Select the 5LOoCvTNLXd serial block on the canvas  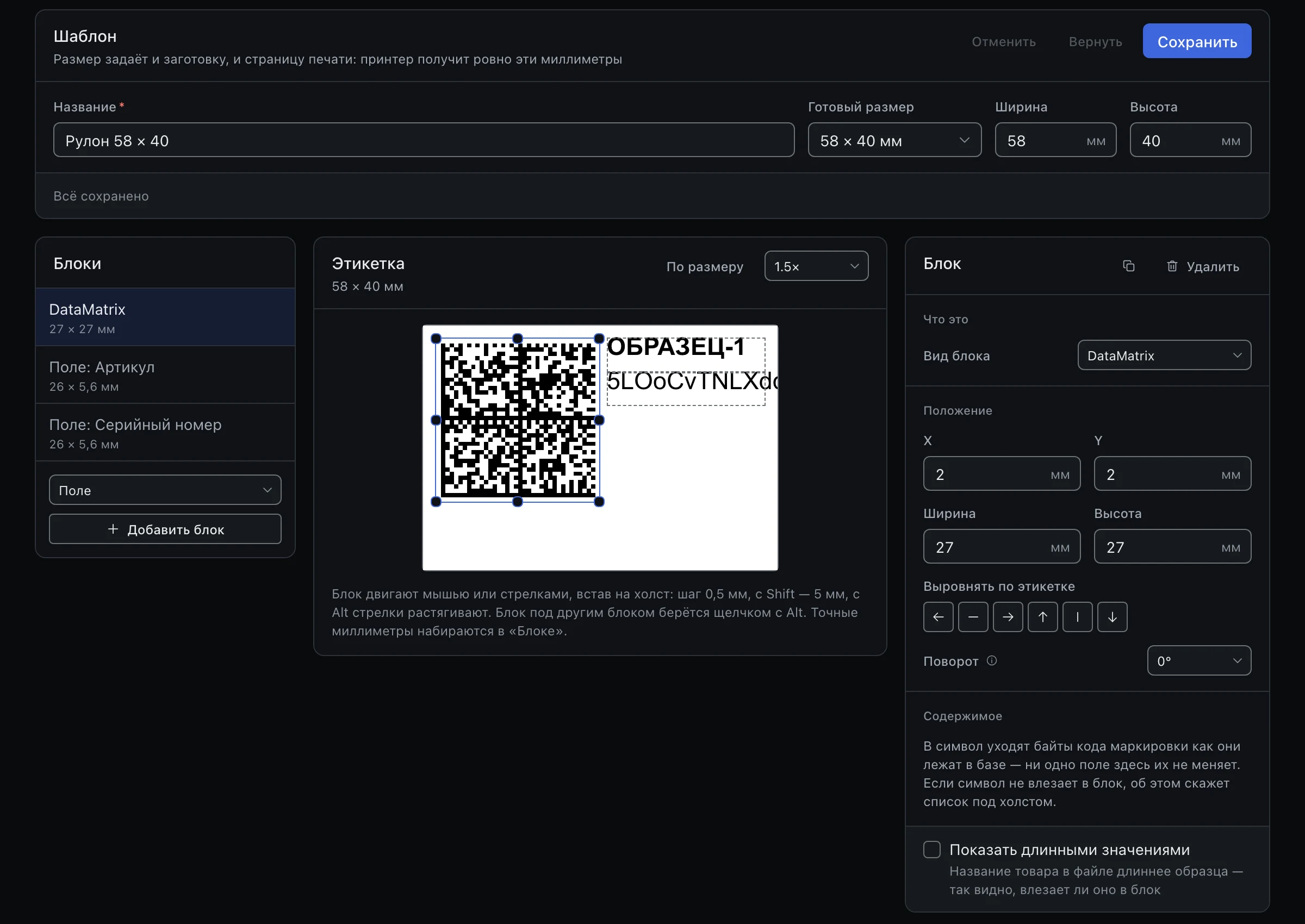tap(686, 389)
